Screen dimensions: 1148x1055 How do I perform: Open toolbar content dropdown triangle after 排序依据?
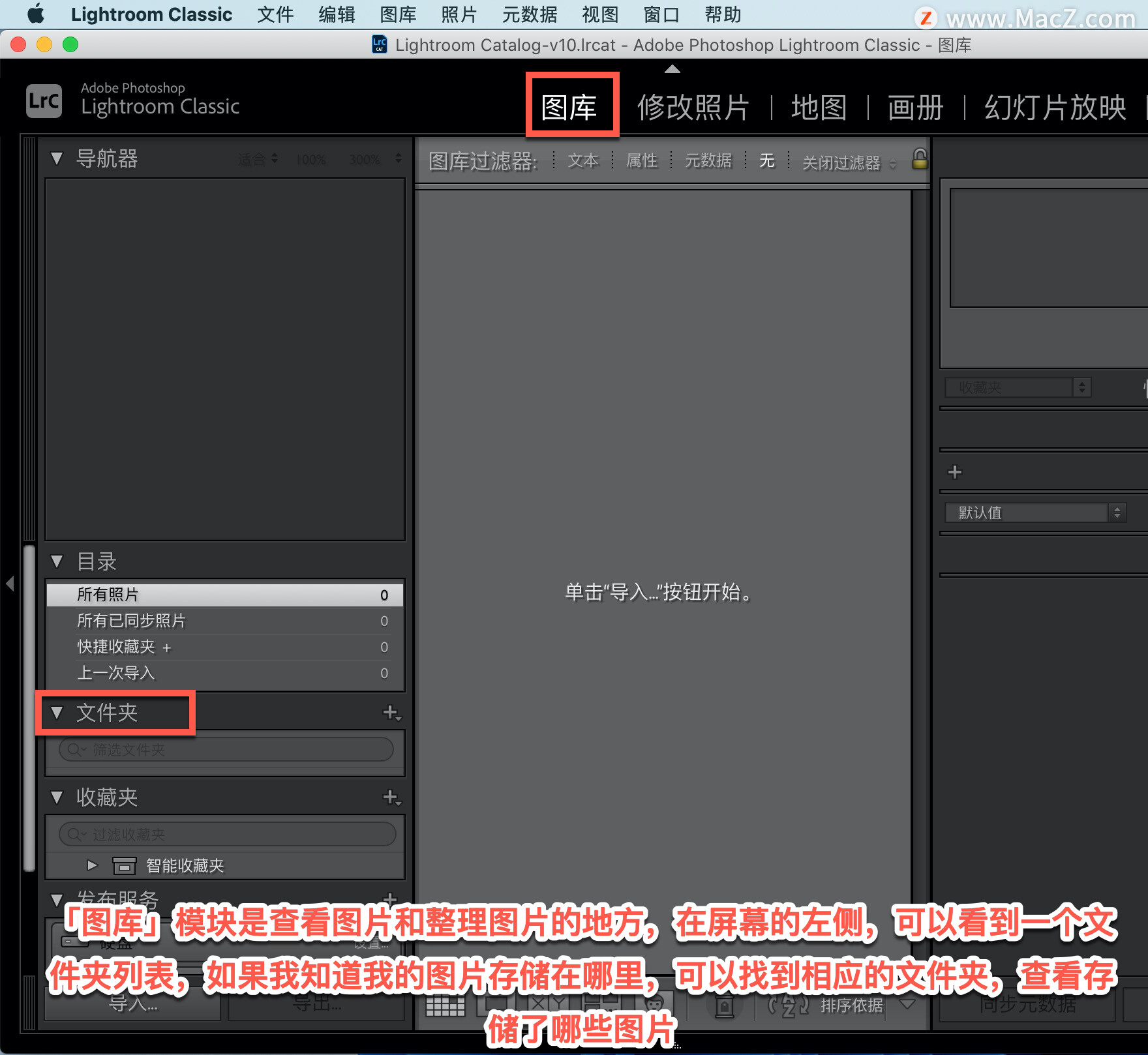[907, 1004]
